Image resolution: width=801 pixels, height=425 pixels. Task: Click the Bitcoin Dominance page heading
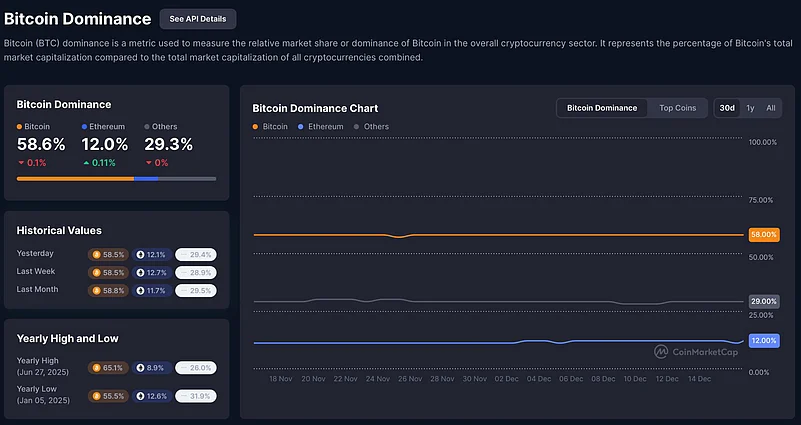[78, 19]
